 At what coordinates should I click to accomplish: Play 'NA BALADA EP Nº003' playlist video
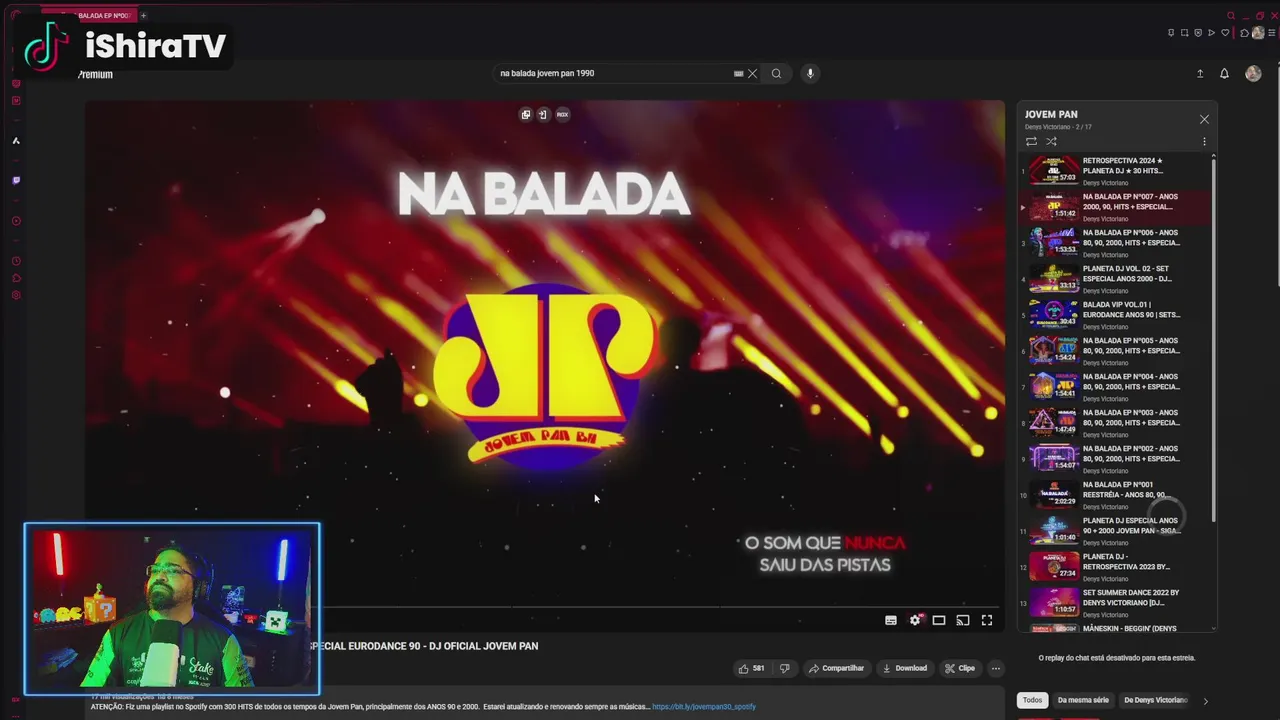(1114, 422)
